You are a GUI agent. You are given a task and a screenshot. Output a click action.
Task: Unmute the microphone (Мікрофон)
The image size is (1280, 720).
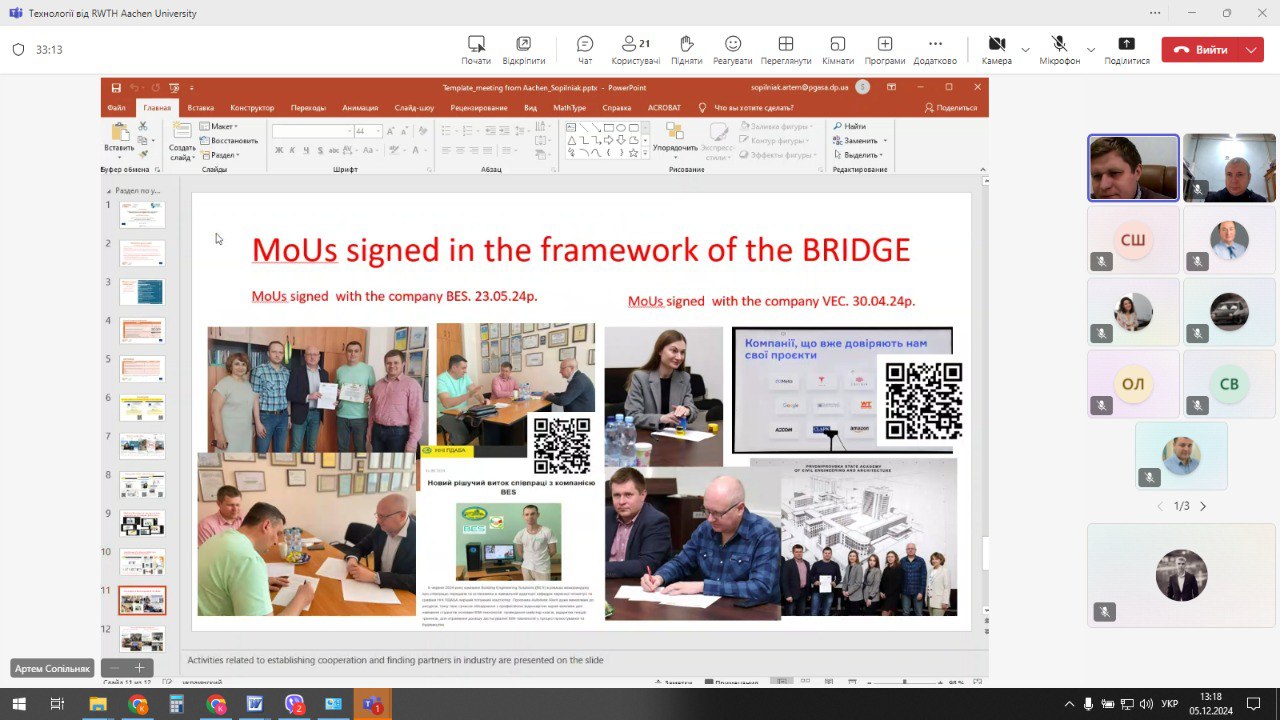pyautogui.click(x=1060, y=49)
